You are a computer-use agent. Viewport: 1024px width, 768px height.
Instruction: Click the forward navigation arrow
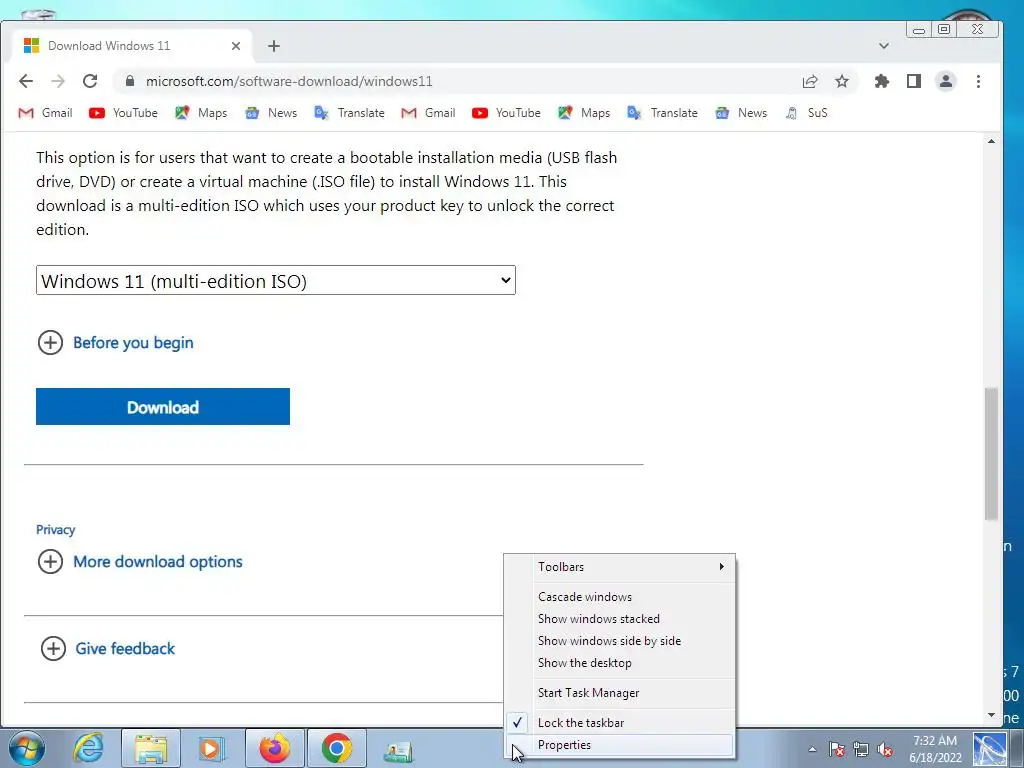[58, 81]
